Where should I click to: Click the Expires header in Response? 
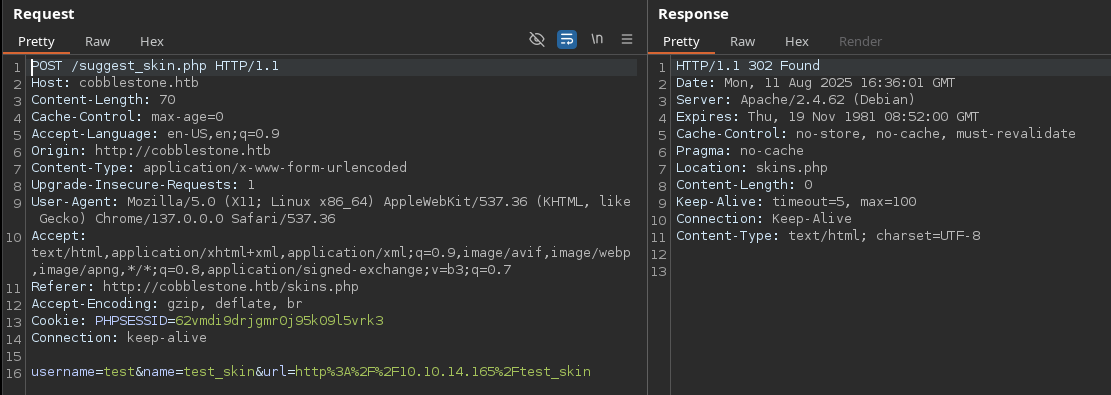[x=828, y=117]
